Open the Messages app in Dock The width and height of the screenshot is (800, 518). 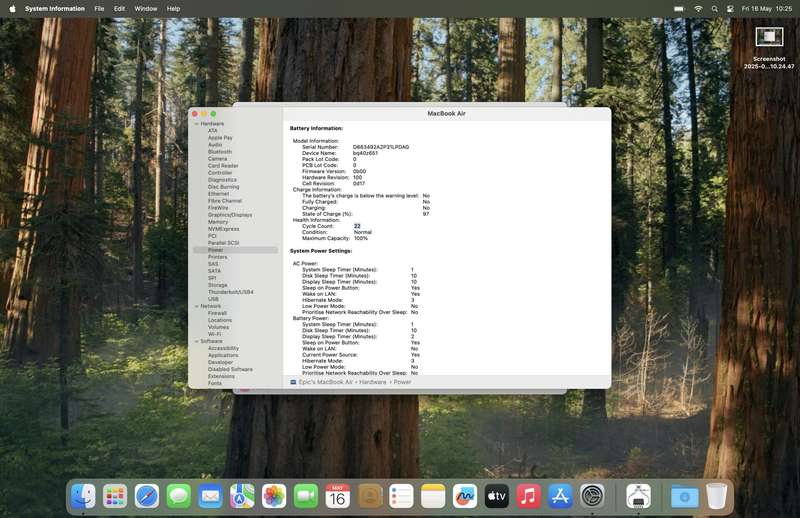179,496
